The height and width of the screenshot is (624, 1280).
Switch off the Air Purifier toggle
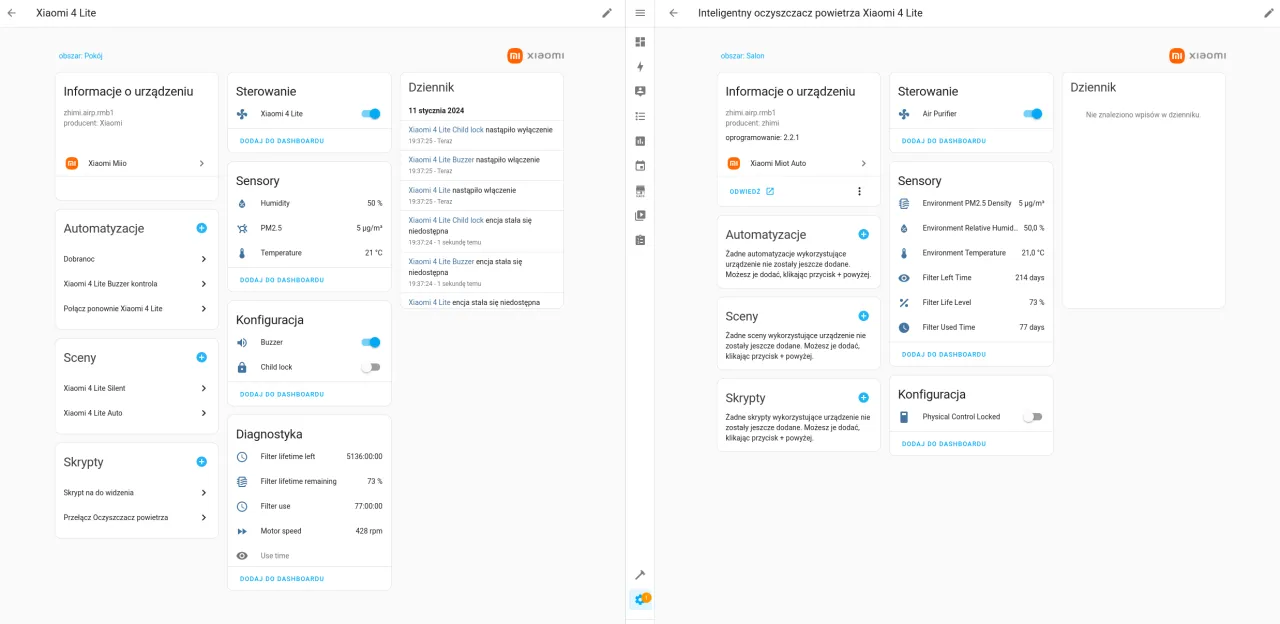tap(1032, 114)
